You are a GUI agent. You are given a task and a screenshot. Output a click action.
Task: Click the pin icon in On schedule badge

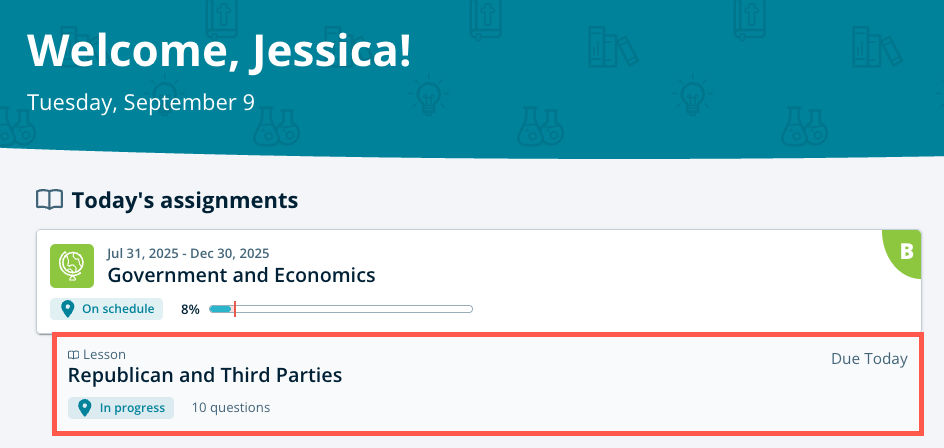tap(67, 309)
